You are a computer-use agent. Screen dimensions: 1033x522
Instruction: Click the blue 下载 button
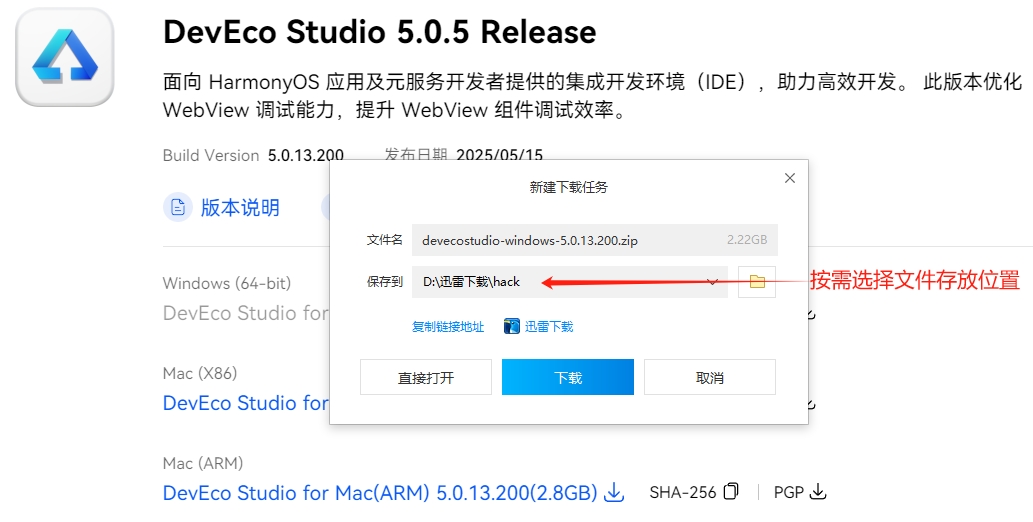click(x=568, y=377)
